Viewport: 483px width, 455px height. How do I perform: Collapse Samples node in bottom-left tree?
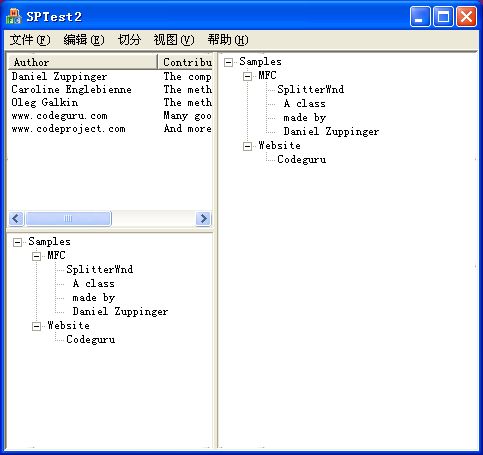(x=17, y=242)
